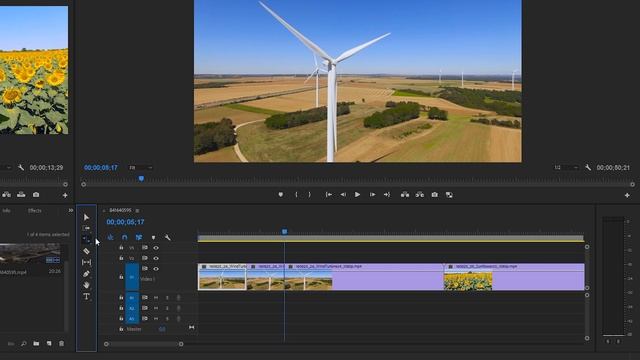Open Timeline Display Settings wrench
This screenshot has height=360, width=640.
coord(167,237)
